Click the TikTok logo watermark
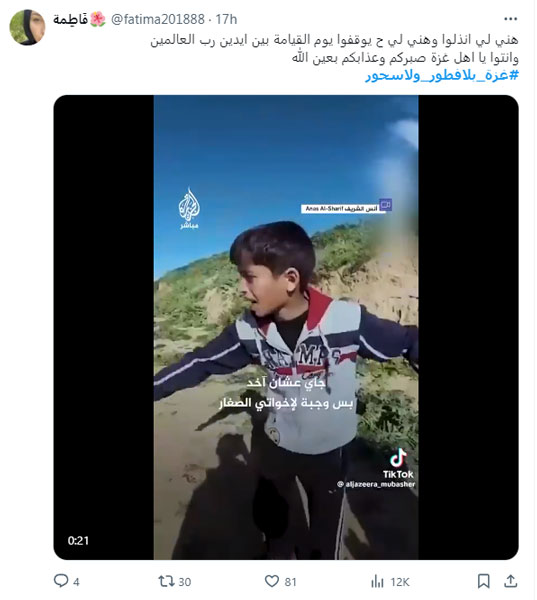 [x=398, y=463]
